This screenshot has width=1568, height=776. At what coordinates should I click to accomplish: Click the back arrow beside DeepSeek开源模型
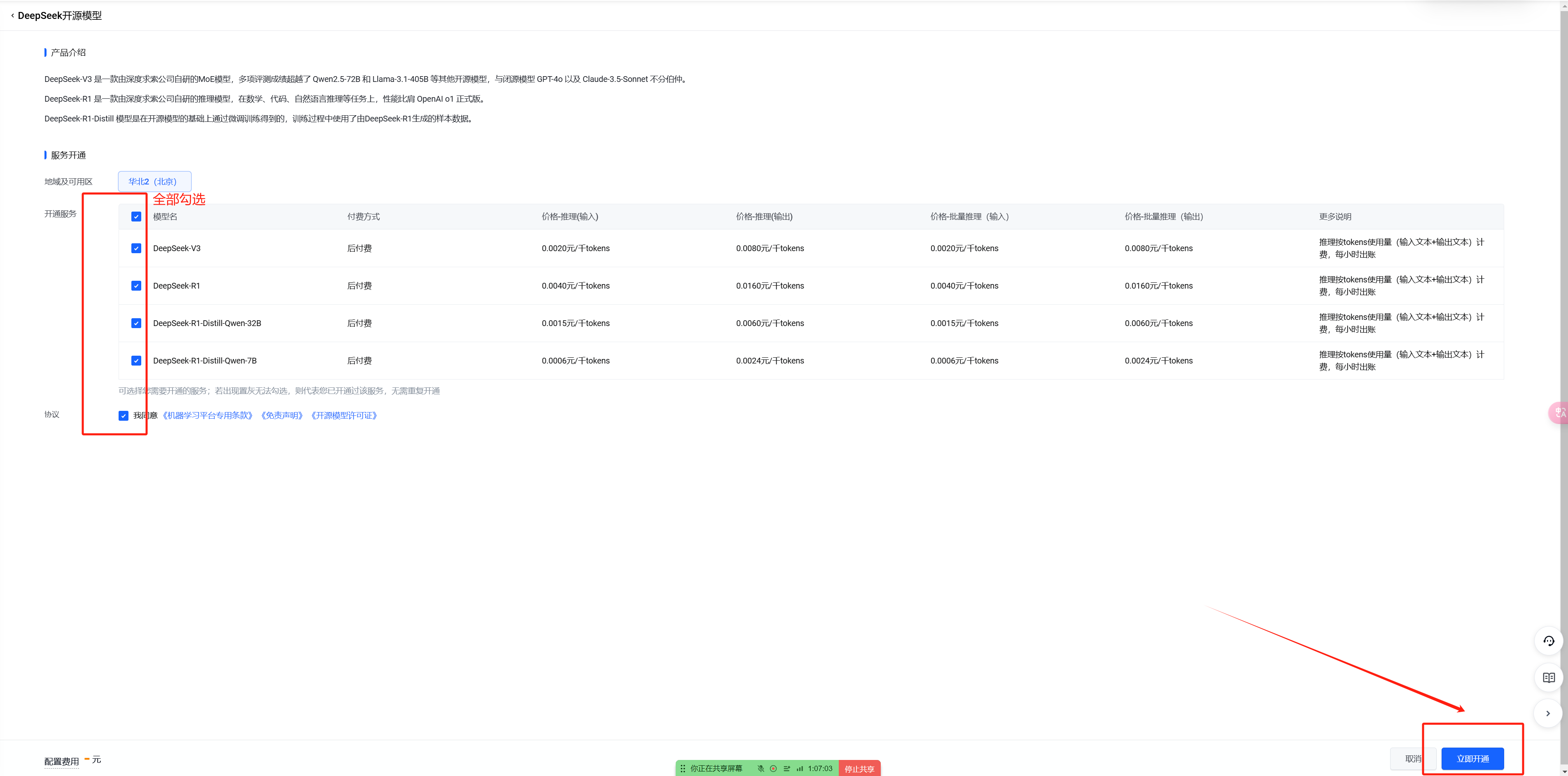12,16
